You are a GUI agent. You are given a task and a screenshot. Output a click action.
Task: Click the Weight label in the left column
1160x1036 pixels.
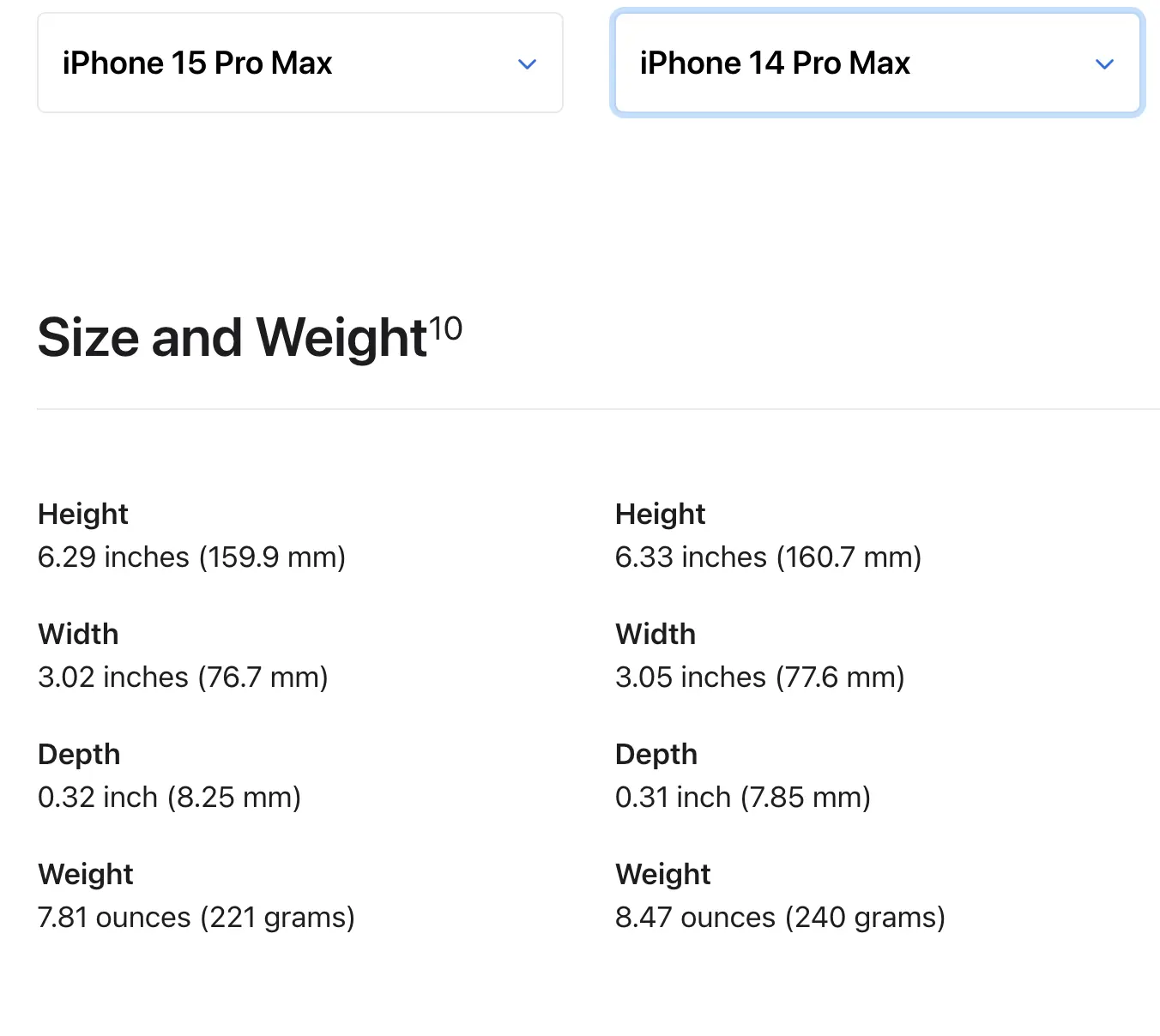(x=85, y=874)
